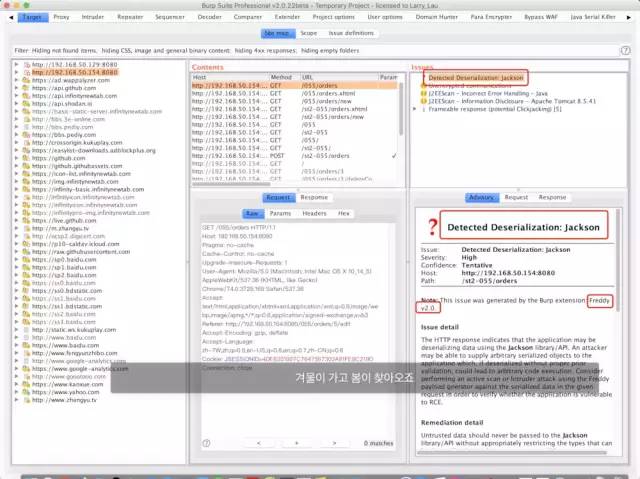Image resolution: width=640 pixels, height=479 pixels.
Task: Click the J2EEScan Incorrect Error Handling issue icon
Action: click(x=424, y=93)
